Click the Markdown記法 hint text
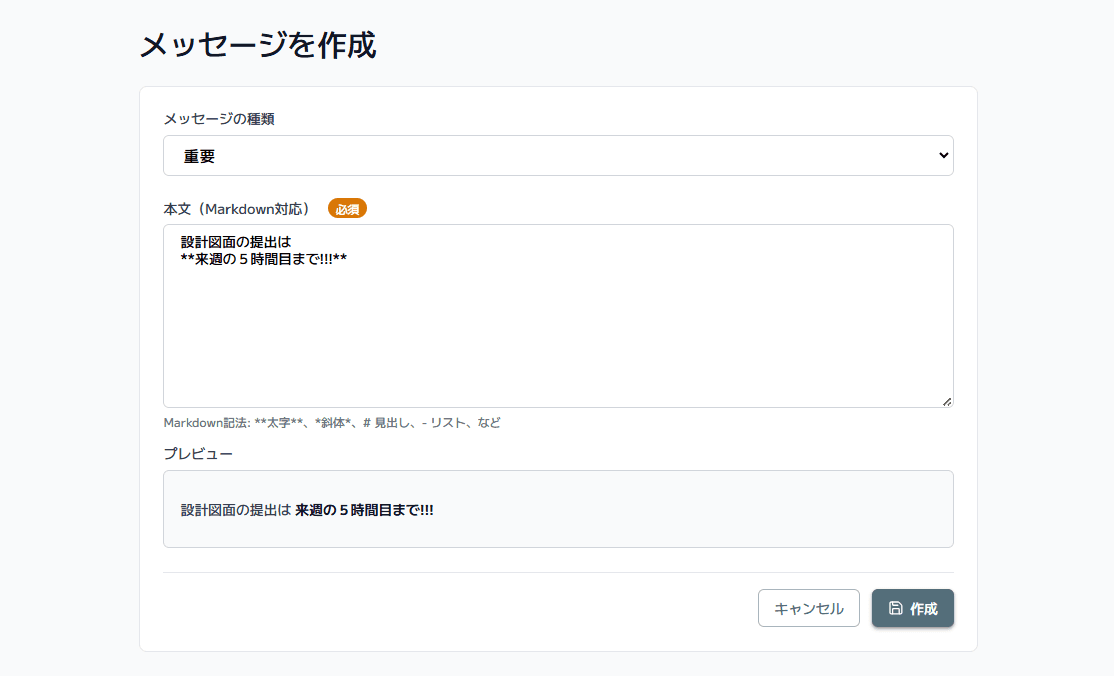1114x676 pixels. point(332,423)
